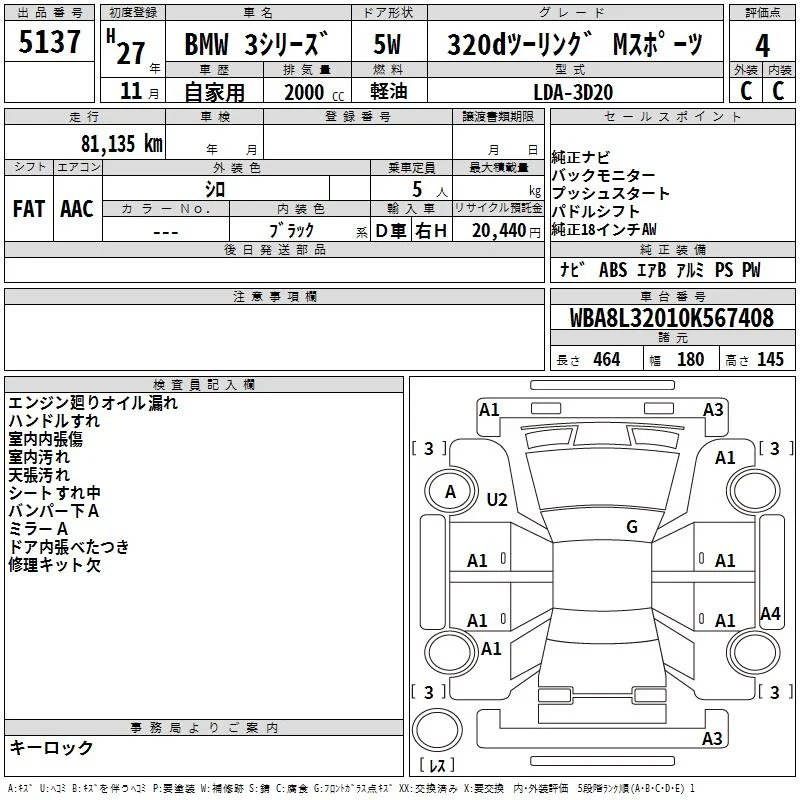
Task: Select the vehicle history value 自家用
Action: (214, 92)
